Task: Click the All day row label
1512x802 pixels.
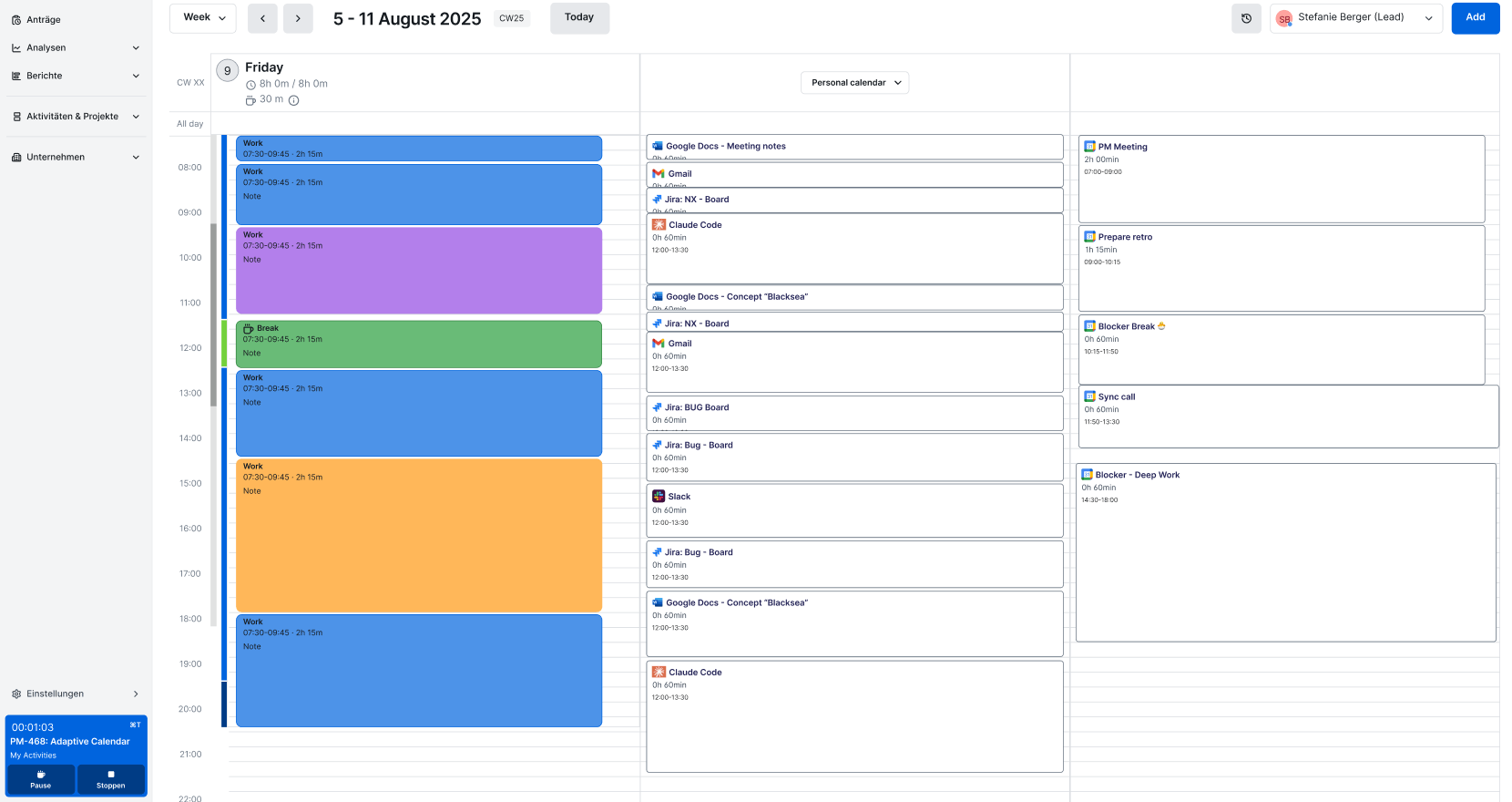Action: (190, 124)
